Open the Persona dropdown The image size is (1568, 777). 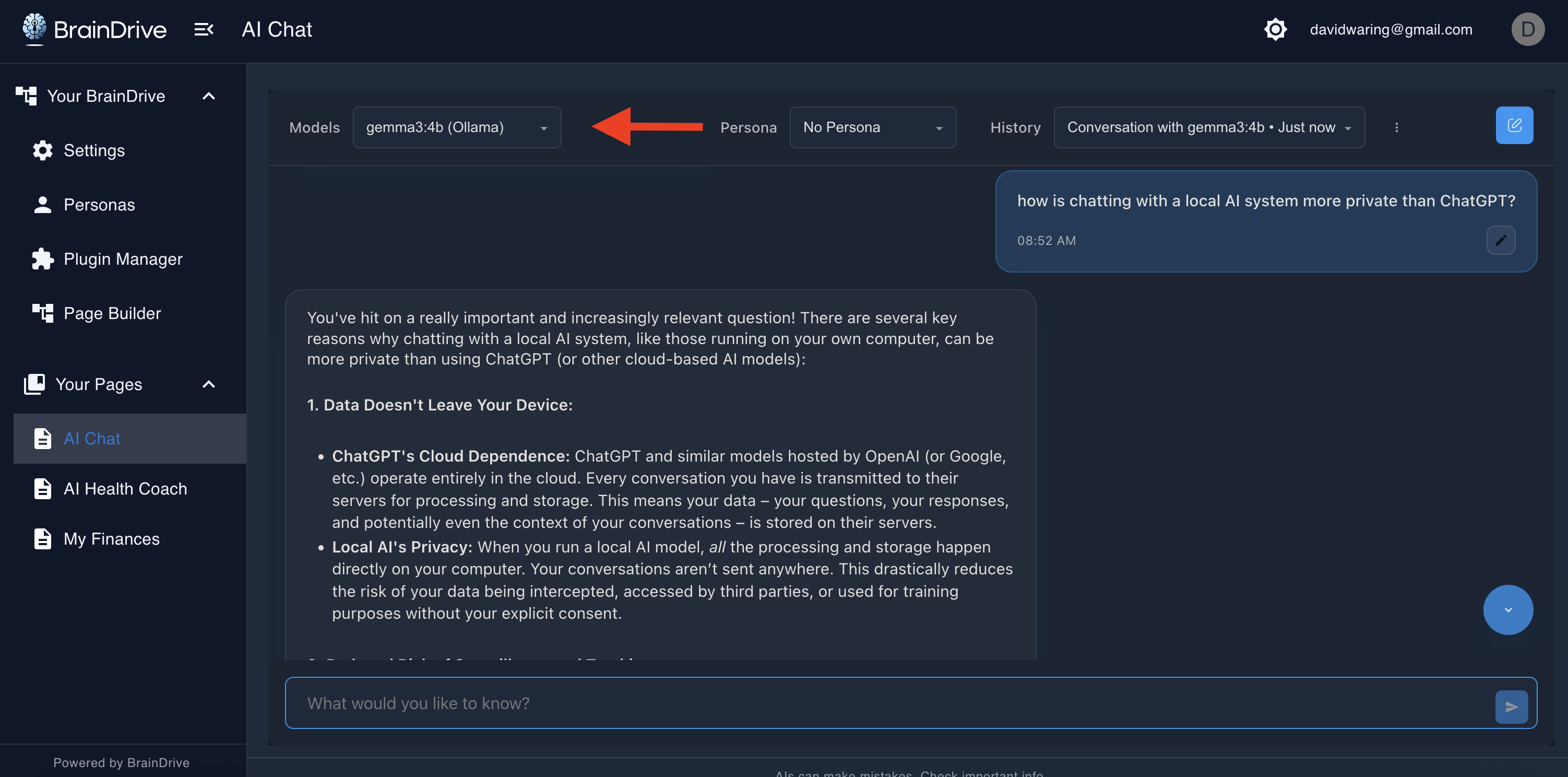pyautogui.click(x=872, y=127)
